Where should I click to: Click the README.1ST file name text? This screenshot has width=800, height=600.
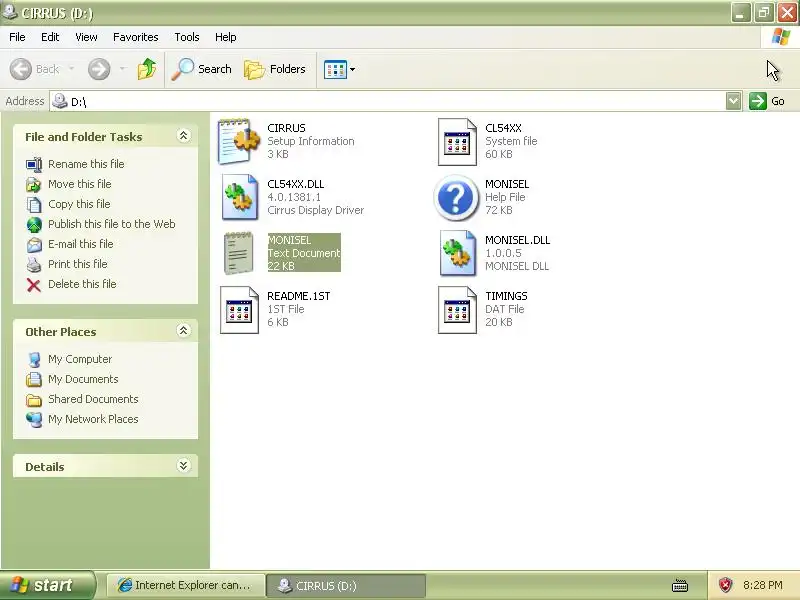298,296
